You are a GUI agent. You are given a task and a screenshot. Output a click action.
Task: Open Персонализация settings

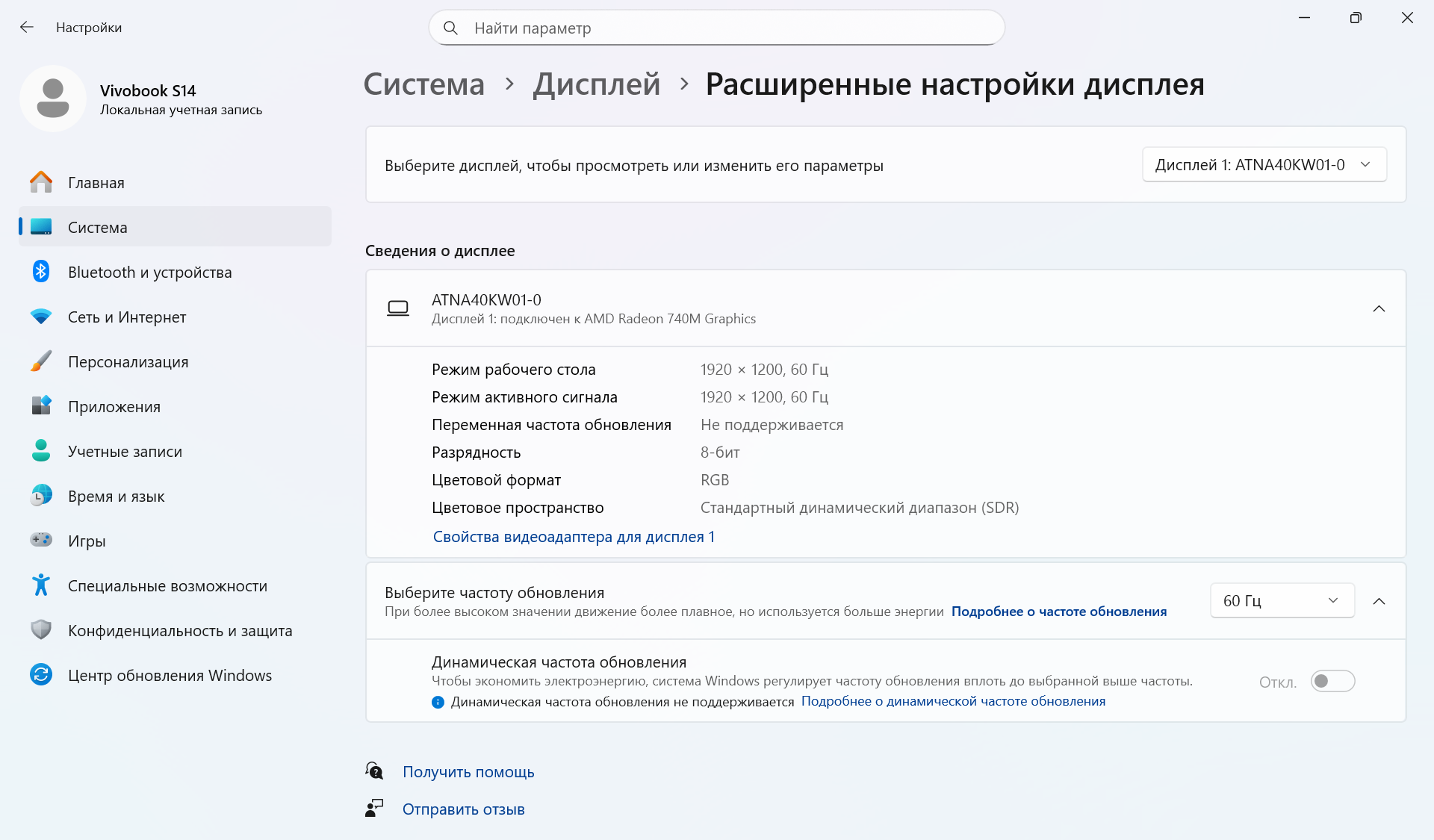point(175,361)
